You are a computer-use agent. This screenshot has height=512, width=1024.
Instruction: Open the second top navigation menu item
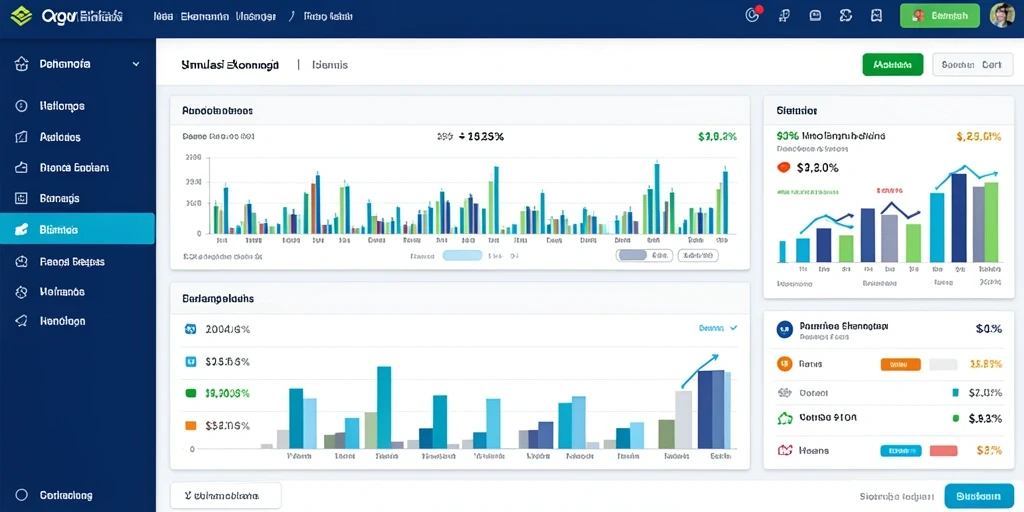(204, 16)
